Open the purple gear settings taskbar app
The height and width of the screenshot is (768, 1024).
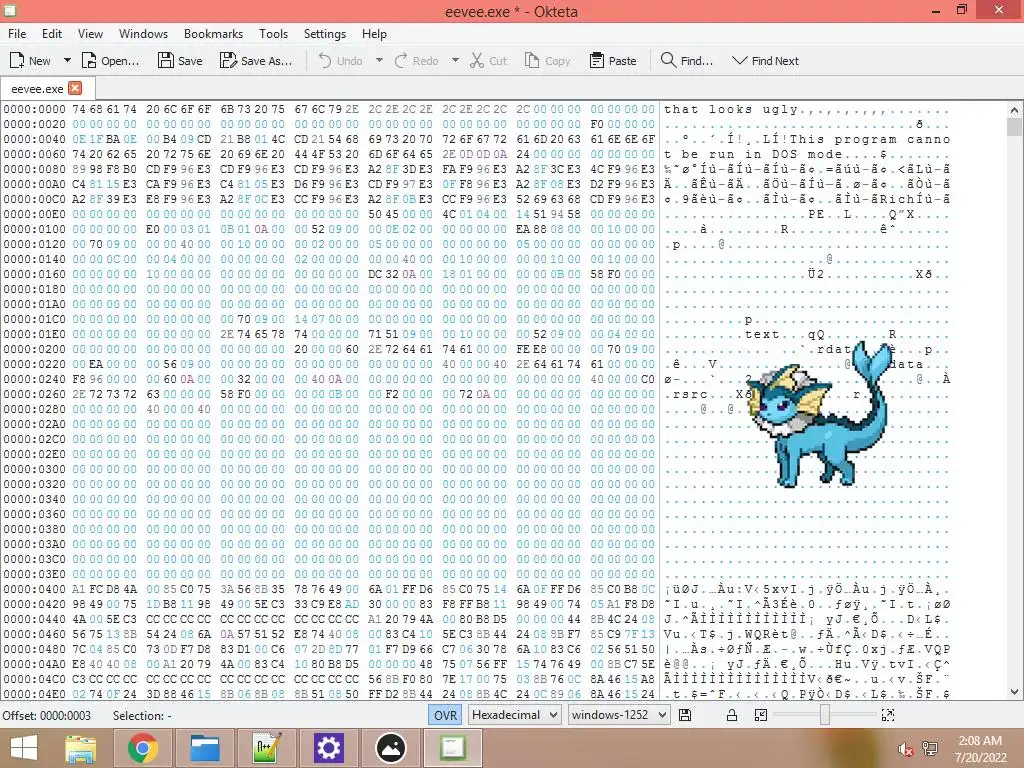coord(328,748)
